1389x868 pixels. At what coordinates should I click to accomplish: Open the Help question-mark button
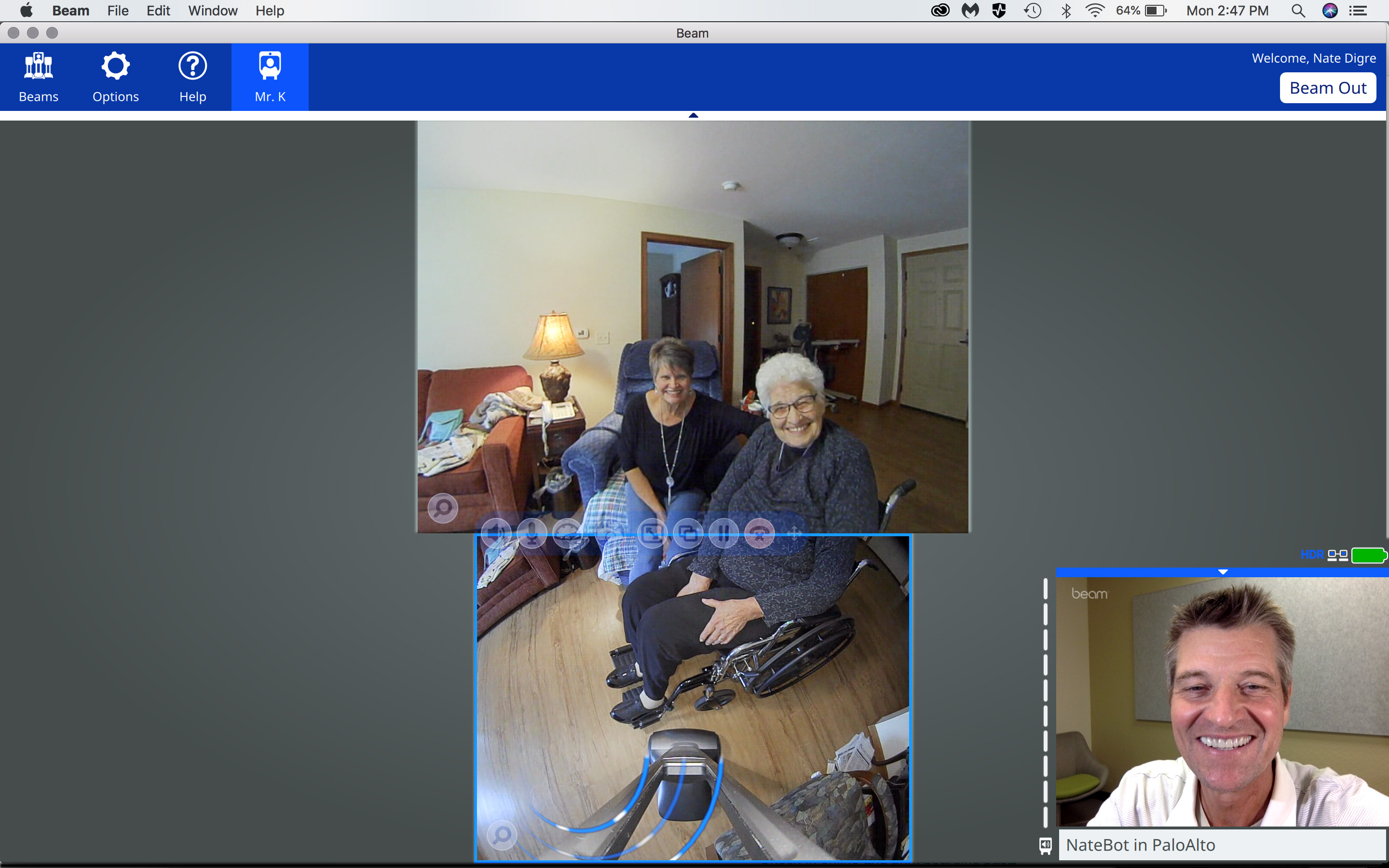point(192,77)
